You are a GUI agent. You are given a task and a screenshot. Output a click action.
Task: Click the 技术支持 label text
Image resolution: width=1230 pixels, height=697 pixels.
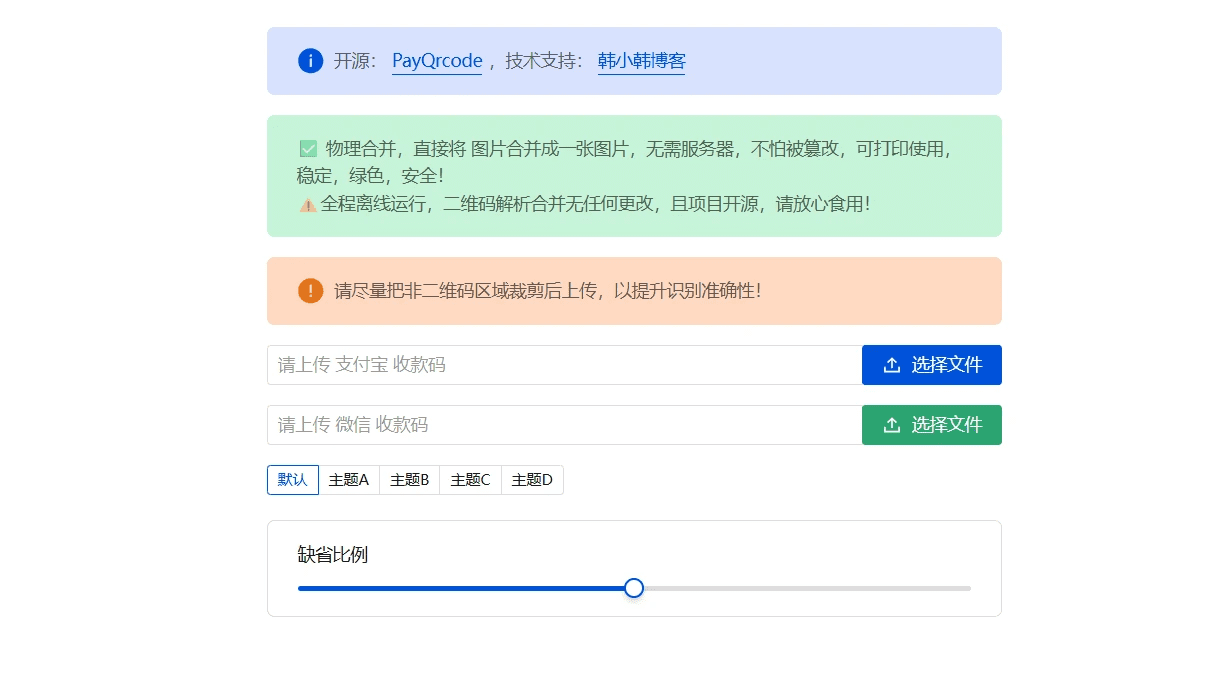click(x=544, y=61)
